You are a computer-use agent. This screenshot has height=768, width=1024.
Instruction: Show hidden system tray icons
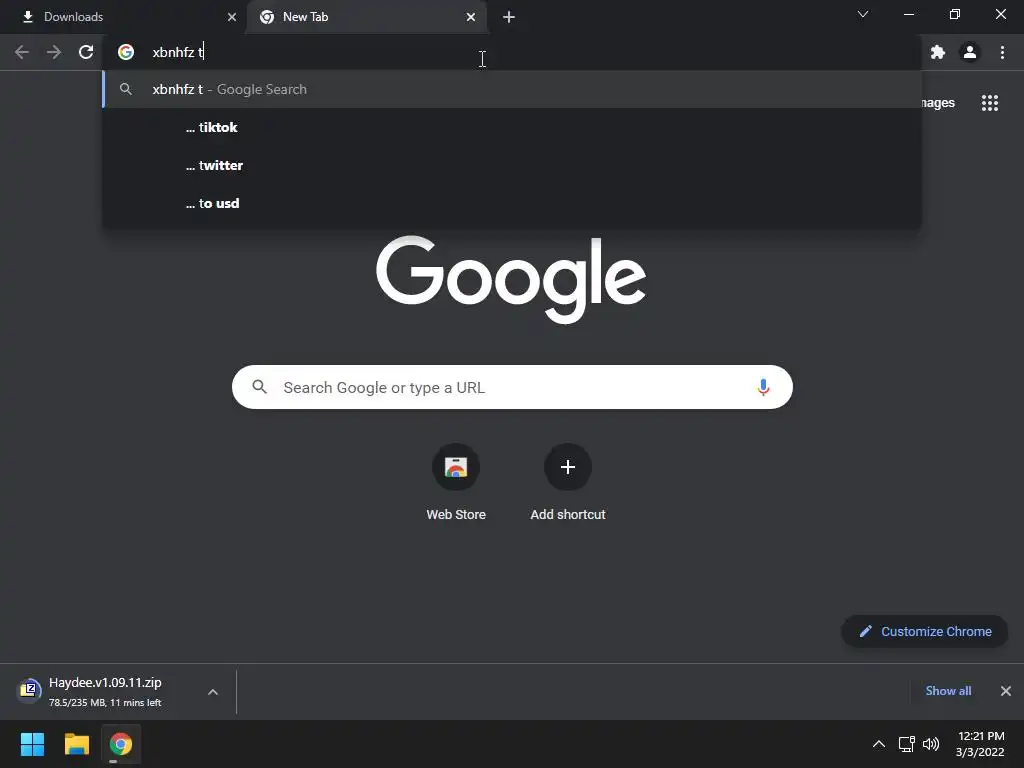[879, 744]
